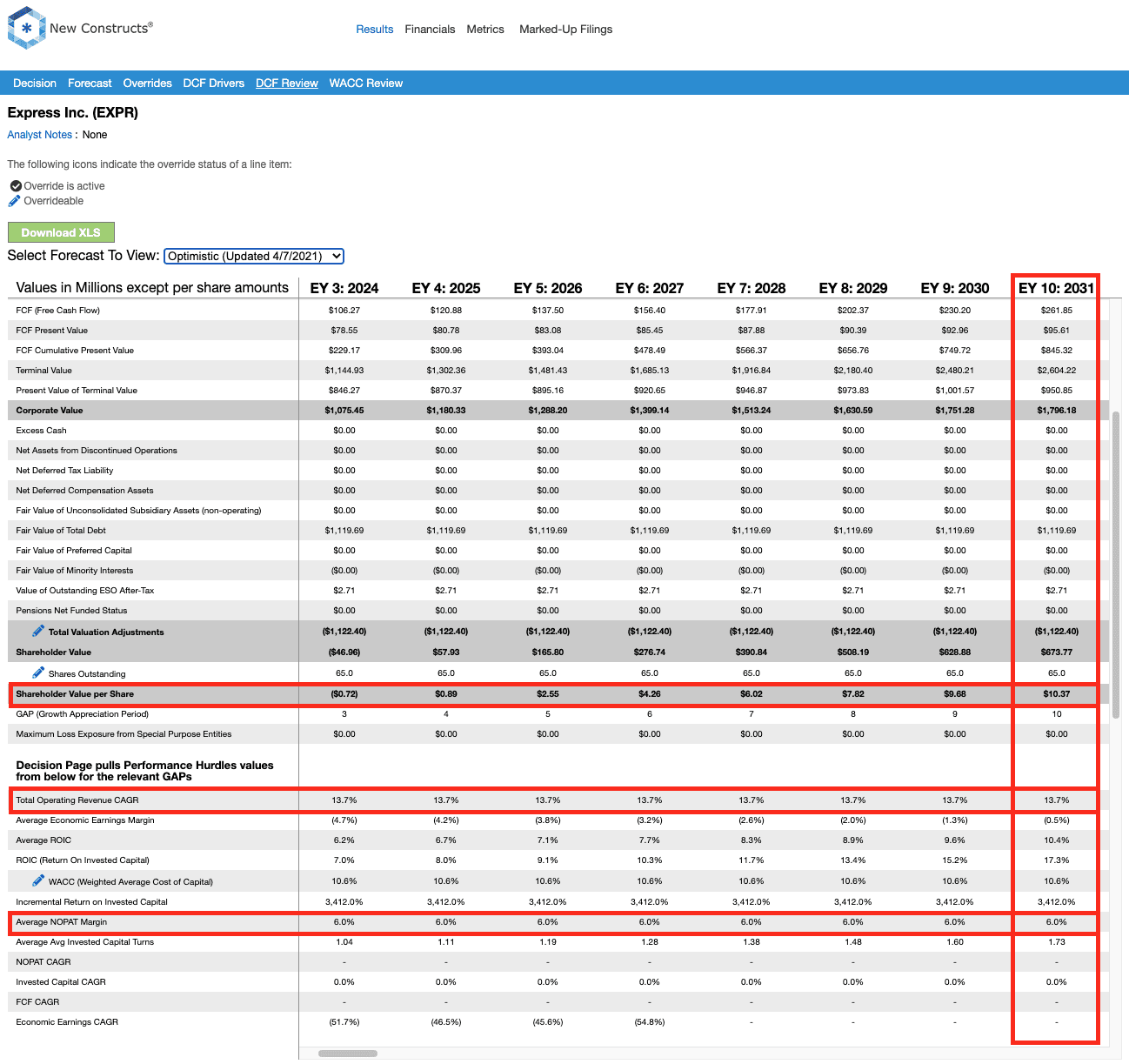Screen dimensions: 1129x1064
Task: Click the EY 7: 2028 column header
Action: 752,288
